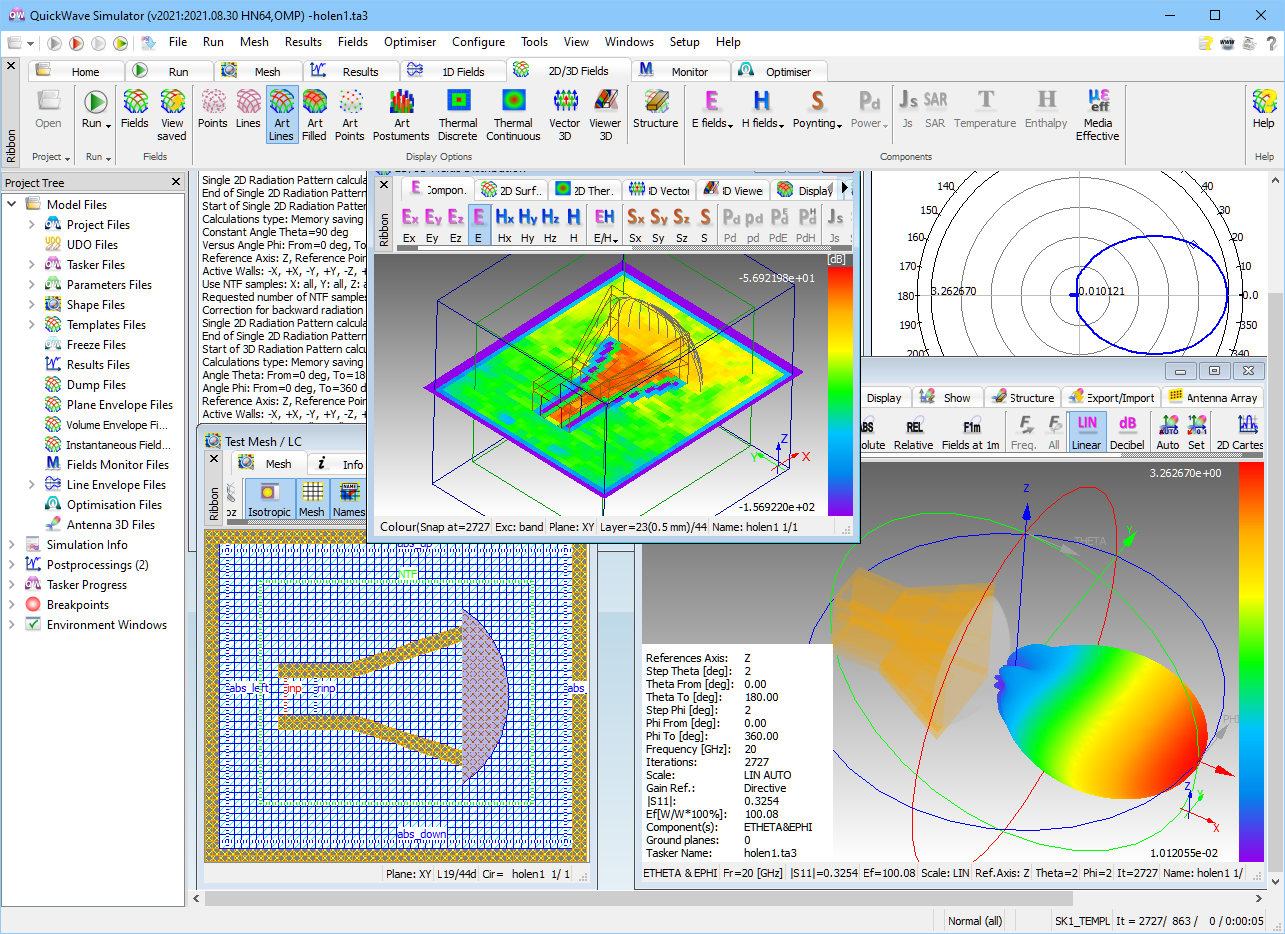Toggle the Decibel scale button
The height and width of the screenshot is (934, 1285).
1127,432
